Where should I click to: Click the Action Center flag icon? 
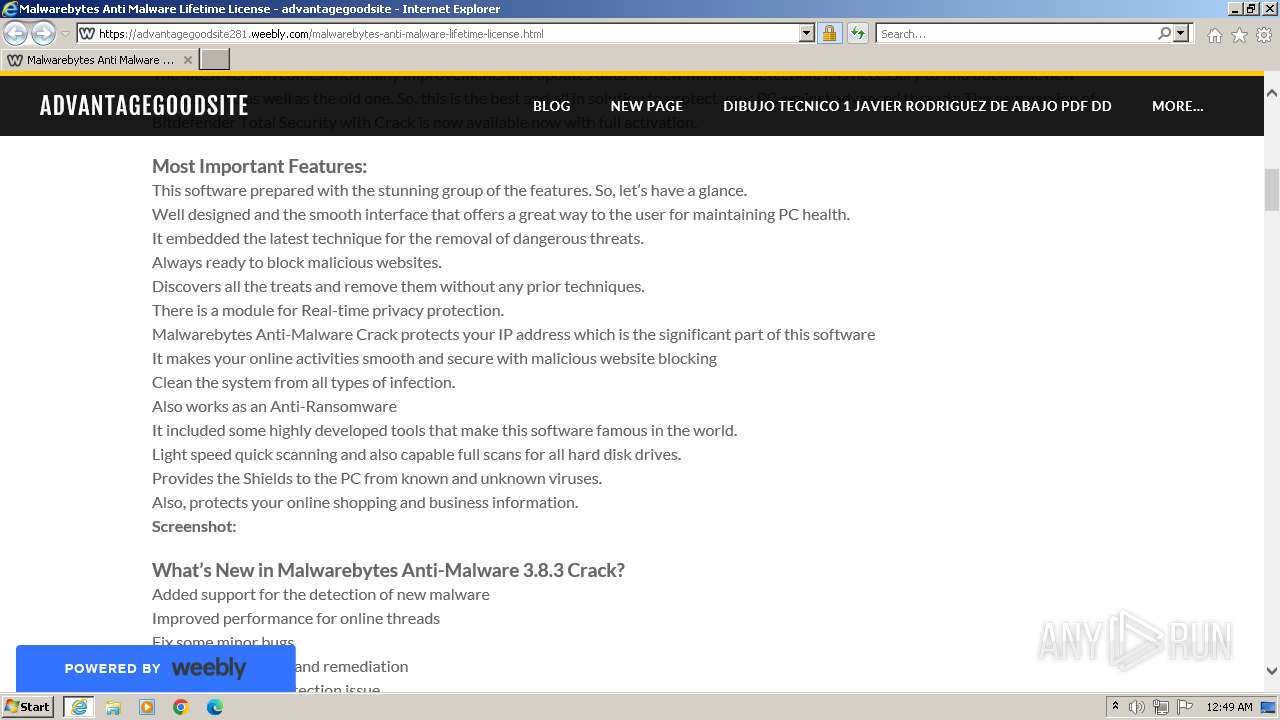(1185, 707)
